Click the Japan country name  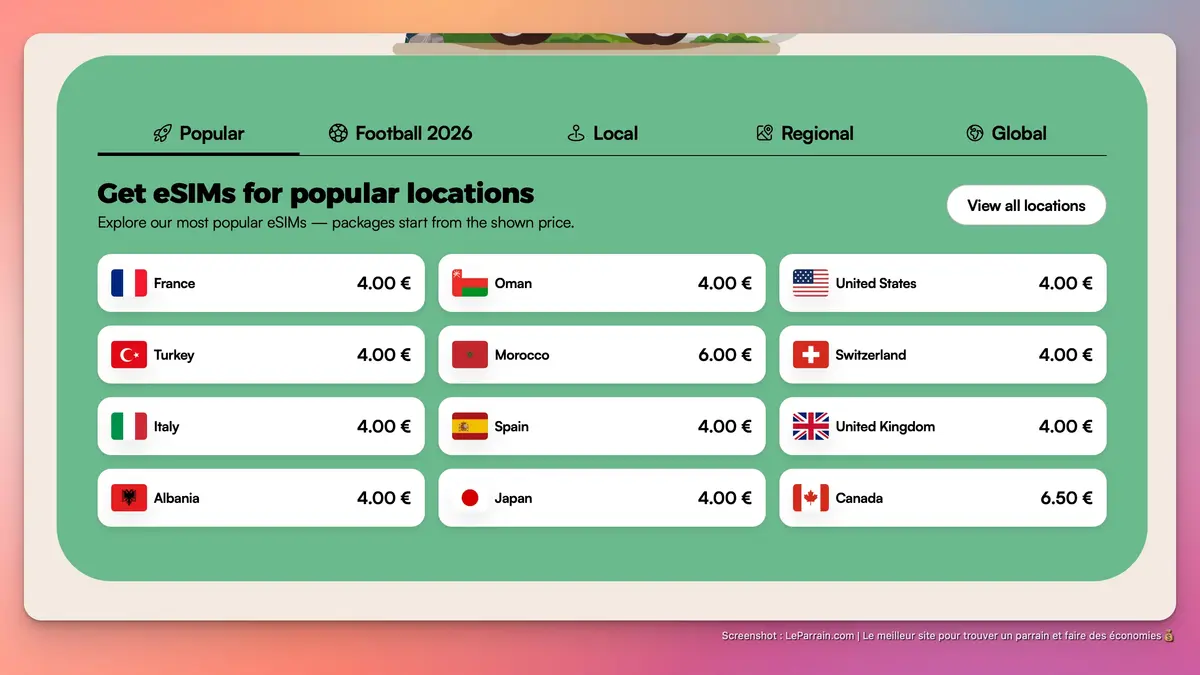(513, 498)
